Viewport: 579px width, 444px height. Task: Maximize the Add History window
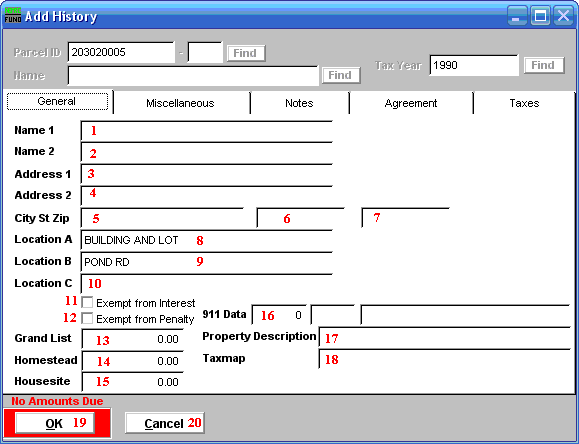541,16
